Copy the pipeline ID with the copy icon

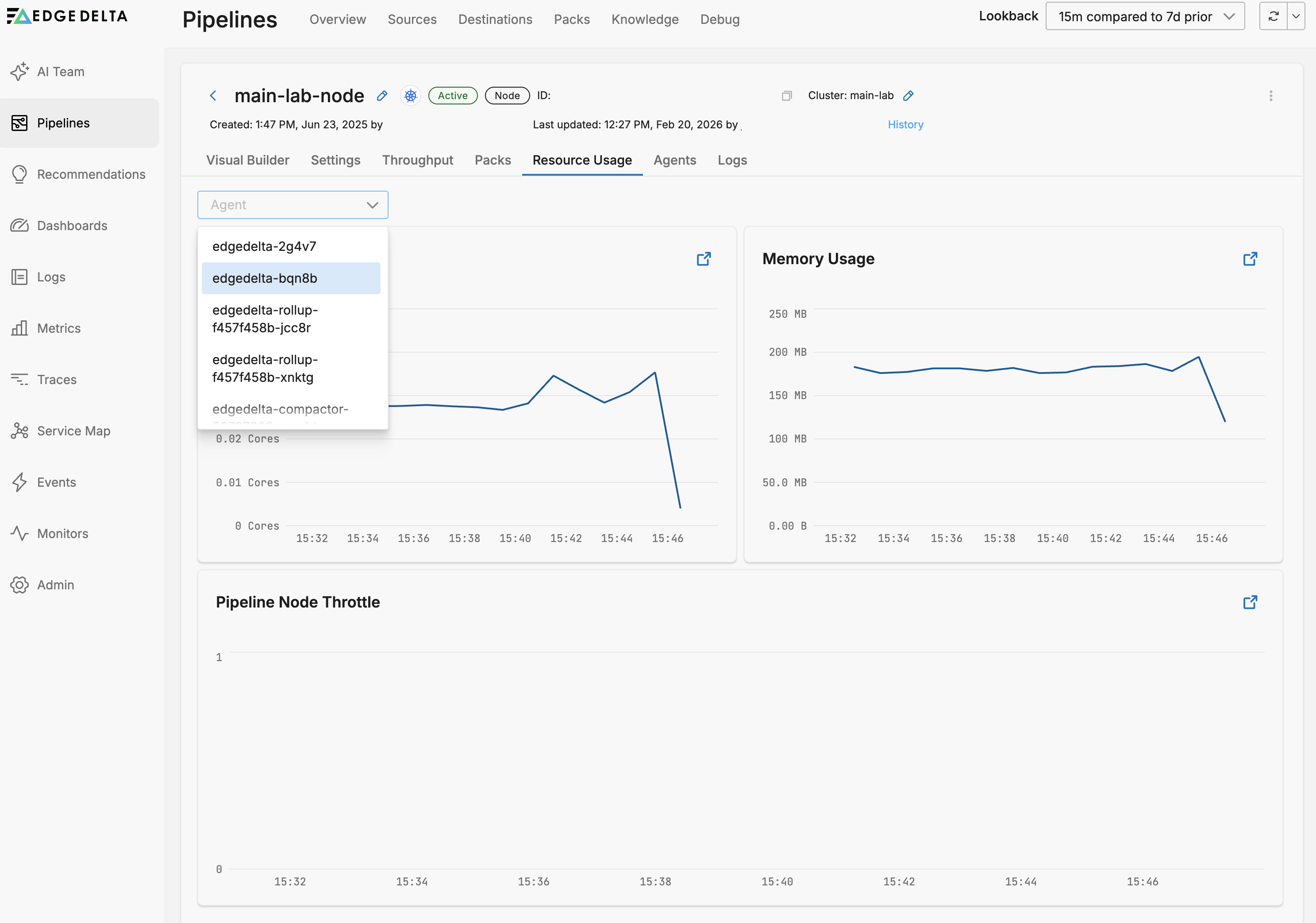pyautogui.click(x=786, y=96)
